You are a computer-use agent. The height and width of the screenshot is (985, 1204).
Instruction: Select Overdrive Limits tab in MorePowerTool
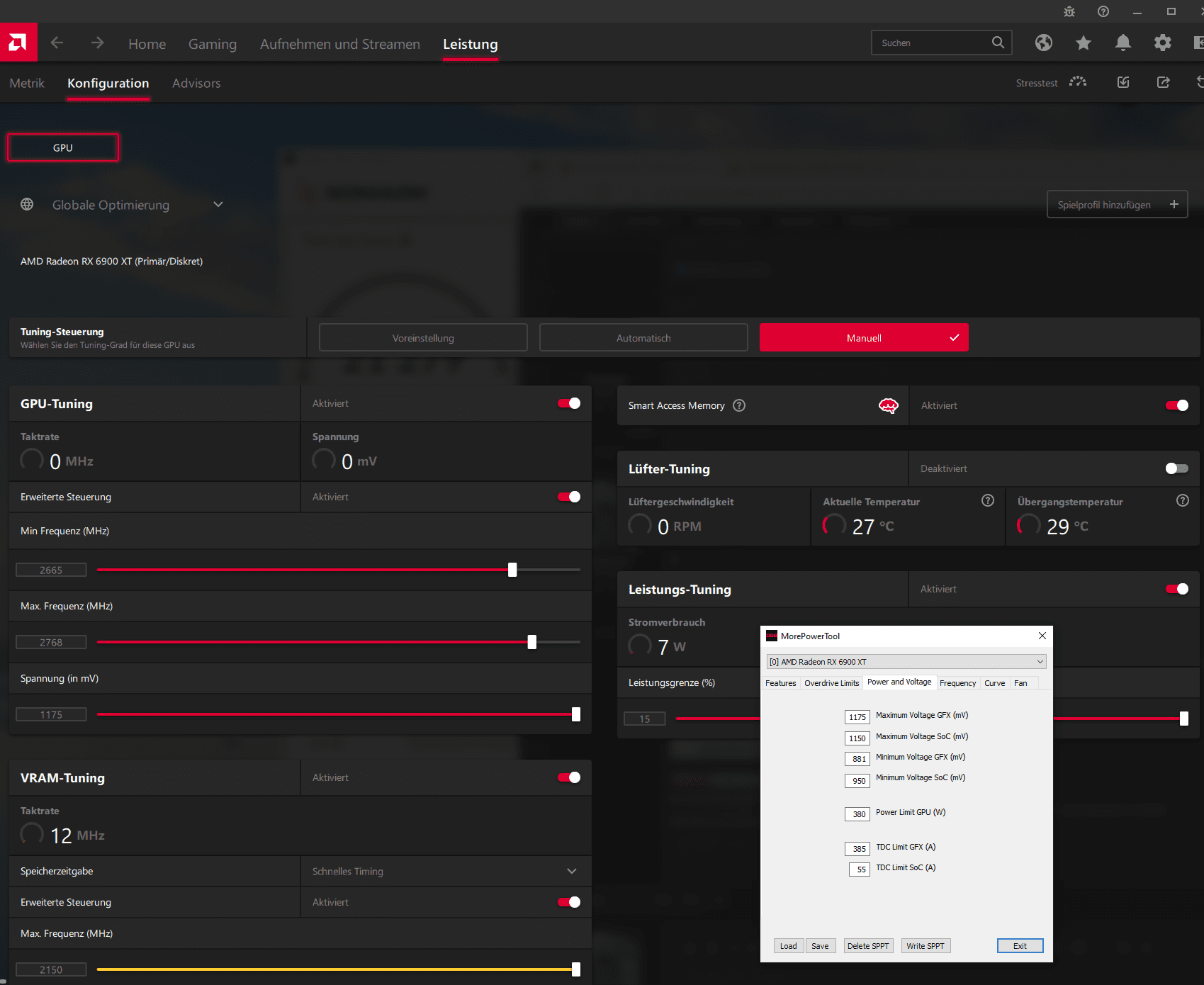pyautogui.click(x=831, y=683)
